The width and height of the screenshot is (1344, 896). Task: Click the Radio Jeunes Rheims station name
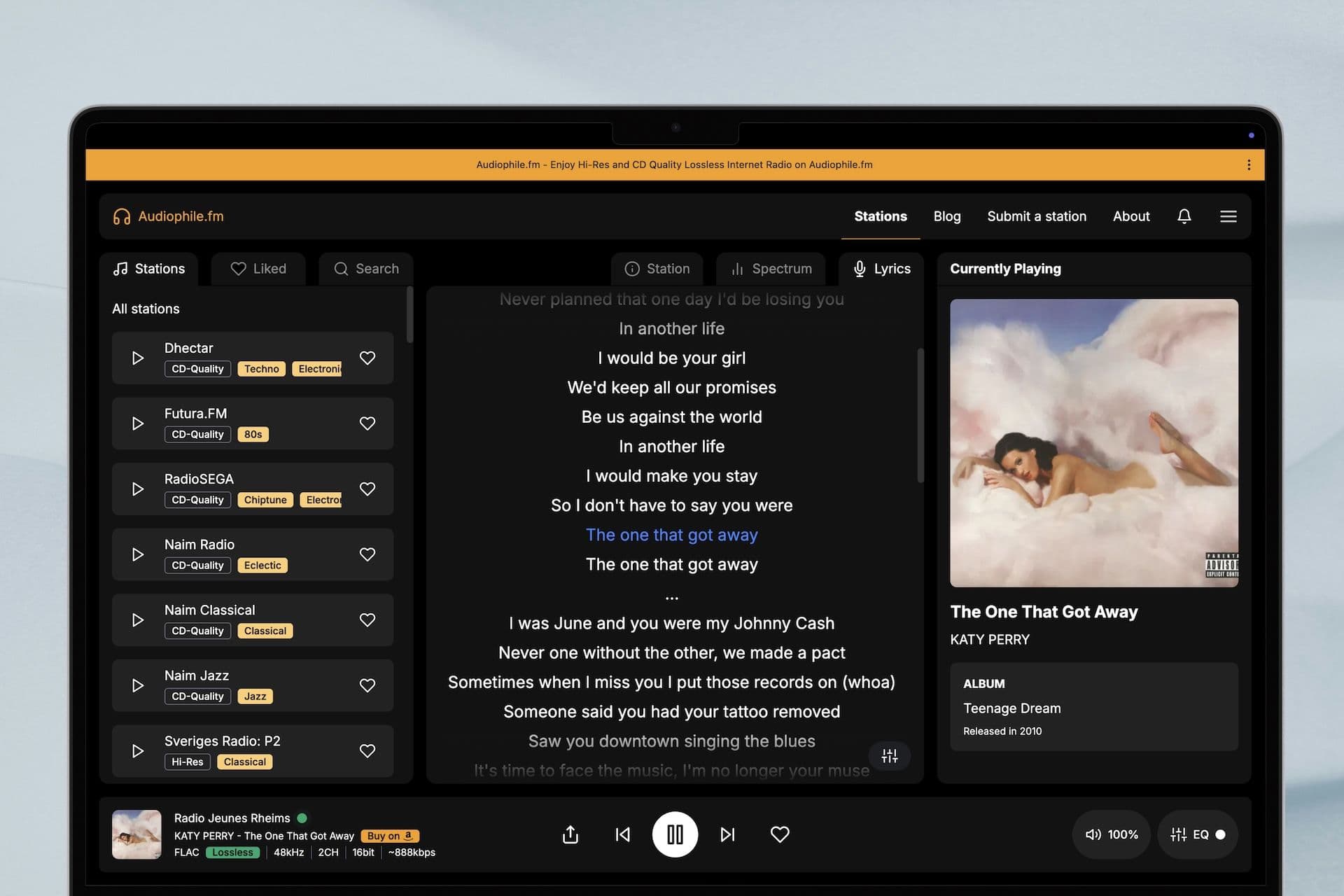point(232,818)
